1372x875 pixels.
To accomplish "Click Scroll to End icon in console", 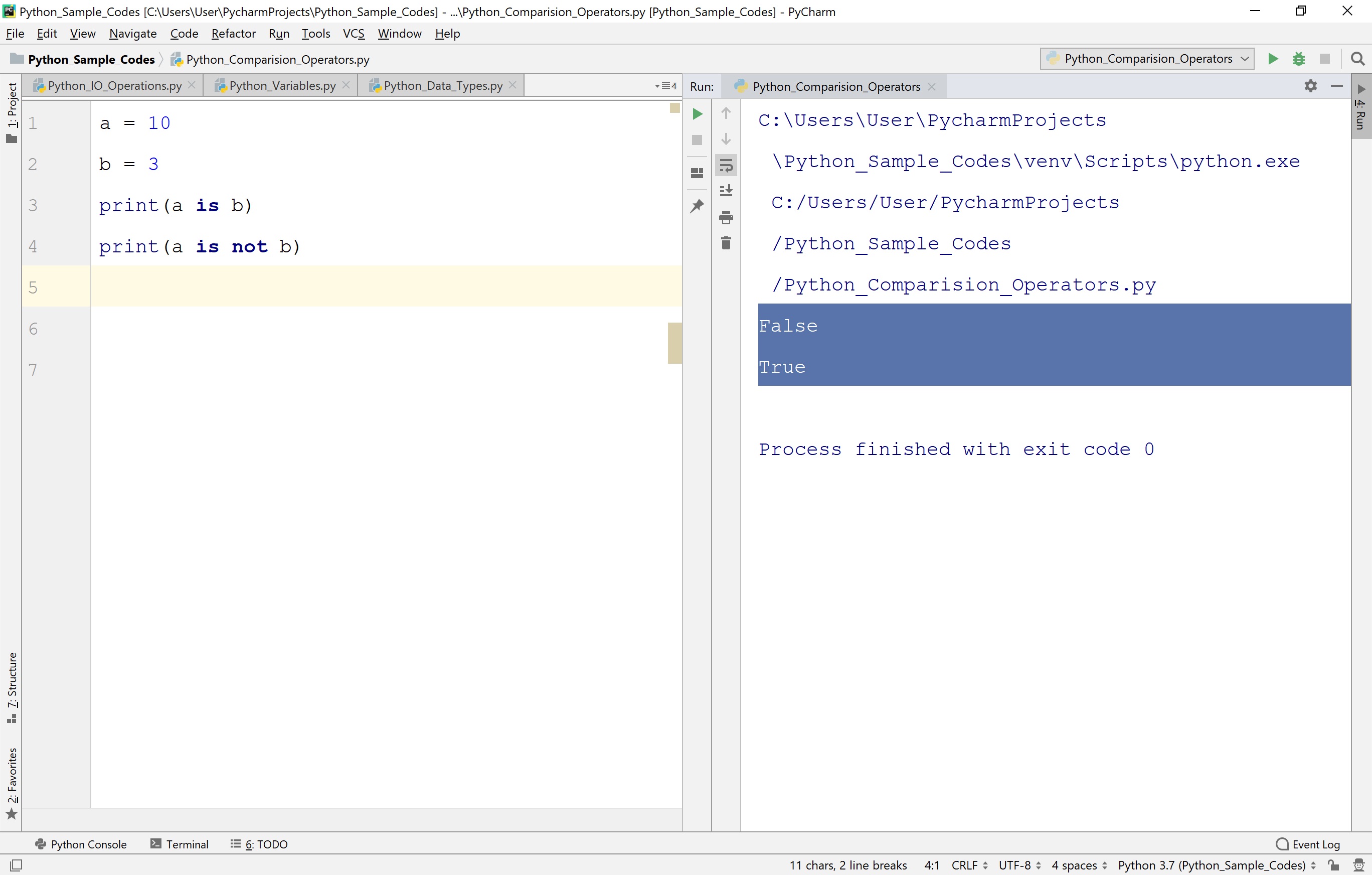I will 726,191.
